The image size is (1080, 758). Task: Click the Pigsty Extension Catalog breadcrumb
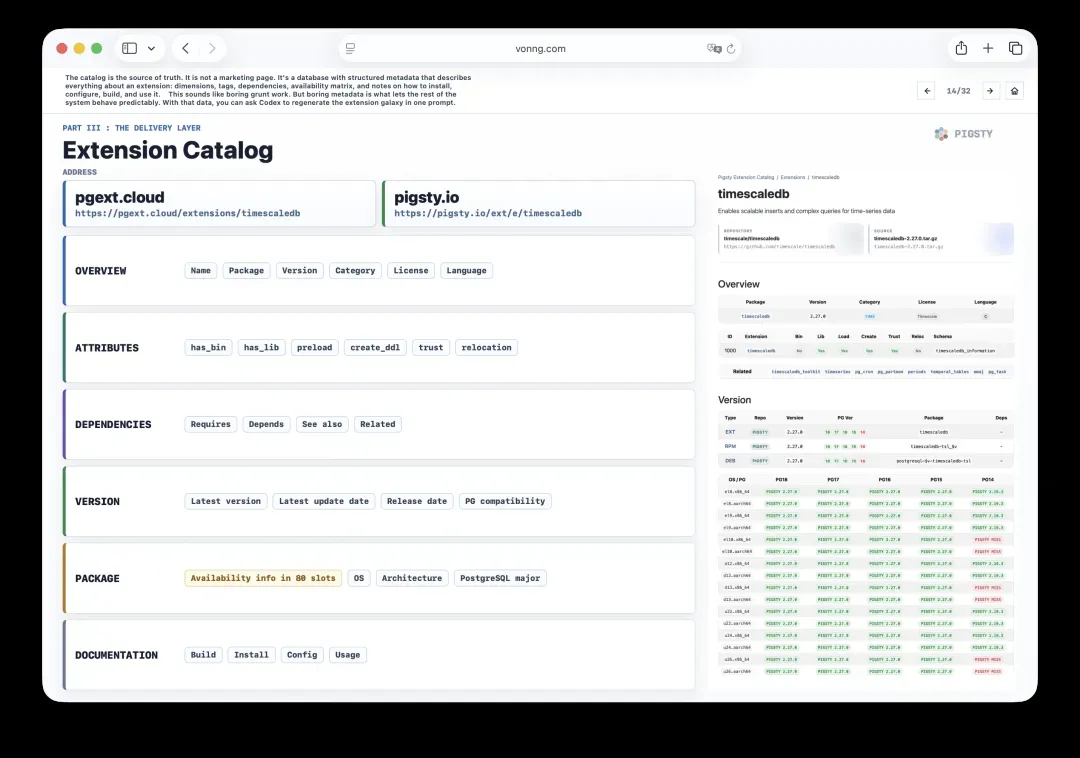click(746, 178)
